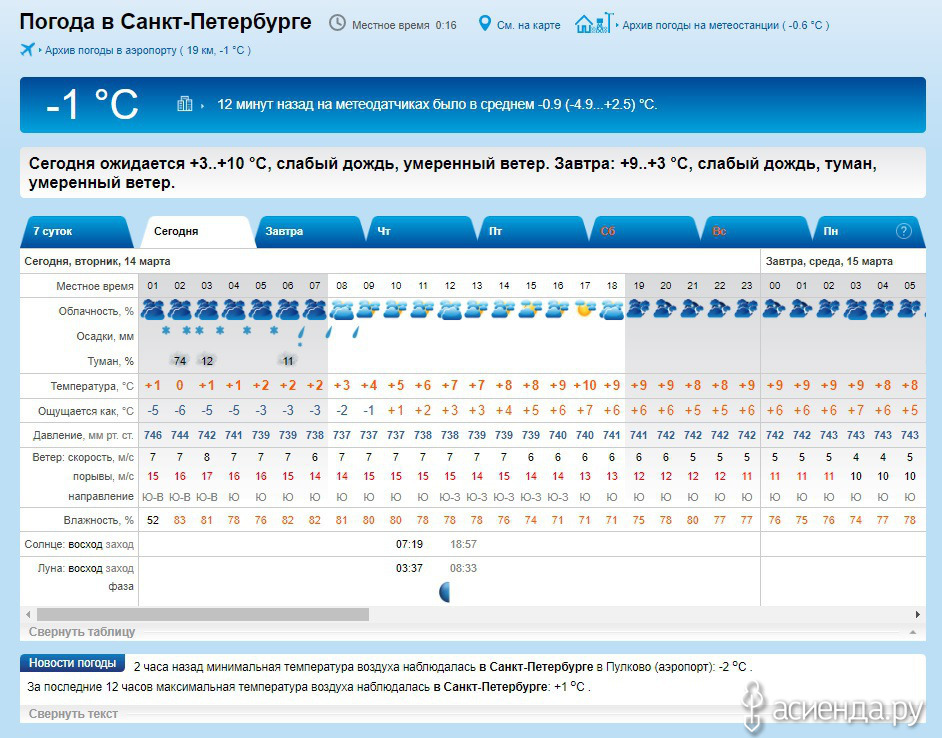The height and width of the screenshot is (738, 942).
Task: Click moonrise time 03:37
Action: (409, 569)
